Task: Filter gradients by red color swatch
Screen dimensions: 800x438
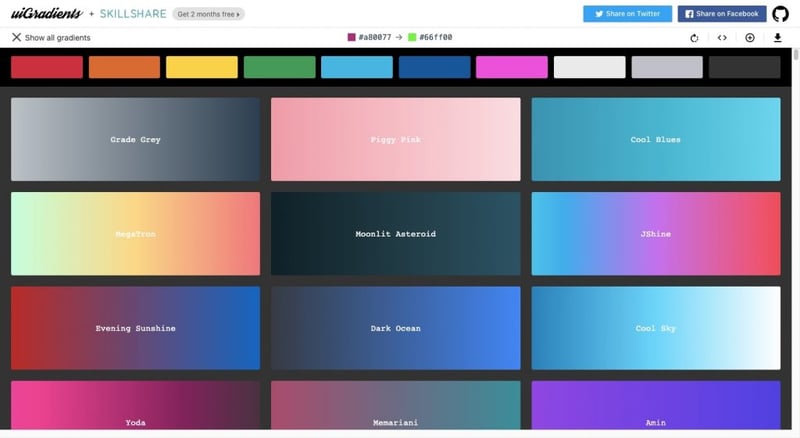Action: click(47, 67)
